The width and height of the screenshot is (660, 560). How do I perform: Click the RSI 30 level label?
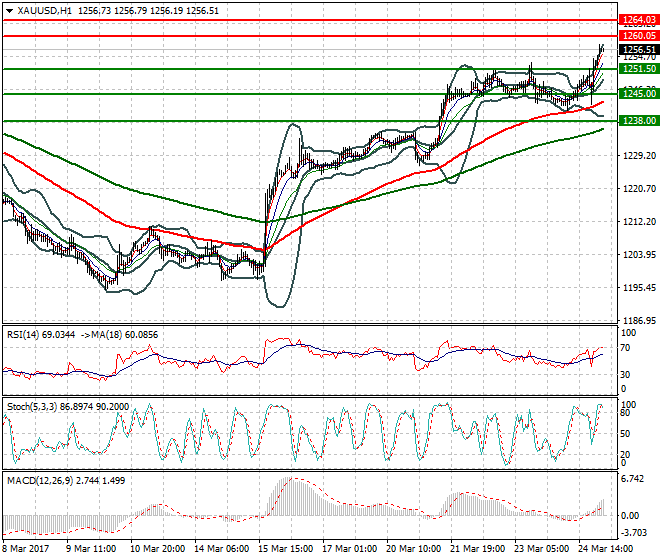click(625, 374)
